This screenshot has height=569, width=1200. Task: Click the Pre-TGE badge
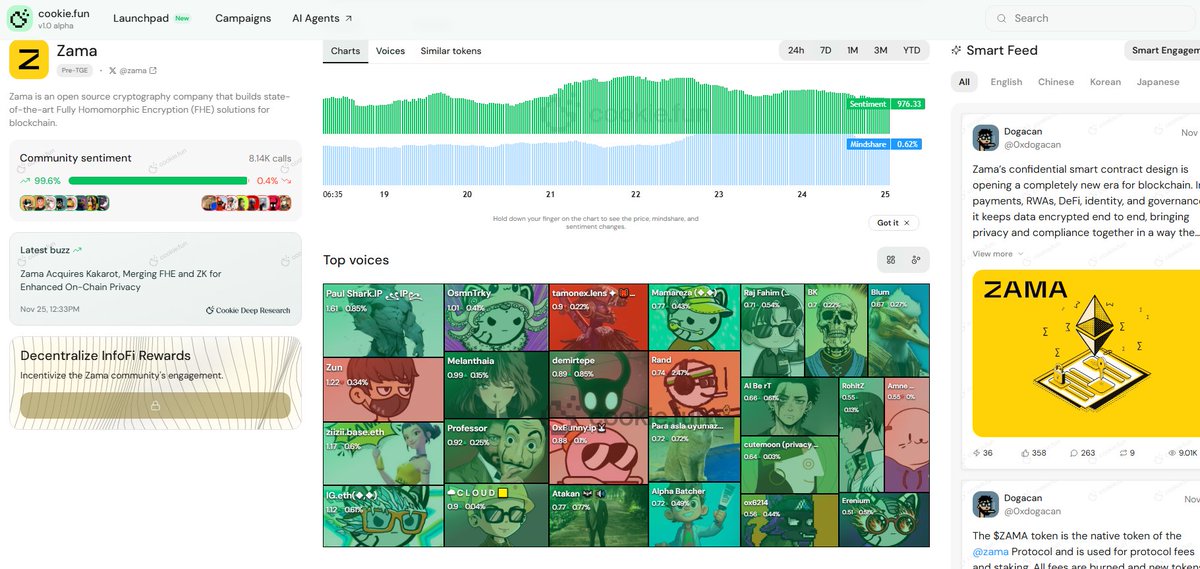(x=75, y=71)
